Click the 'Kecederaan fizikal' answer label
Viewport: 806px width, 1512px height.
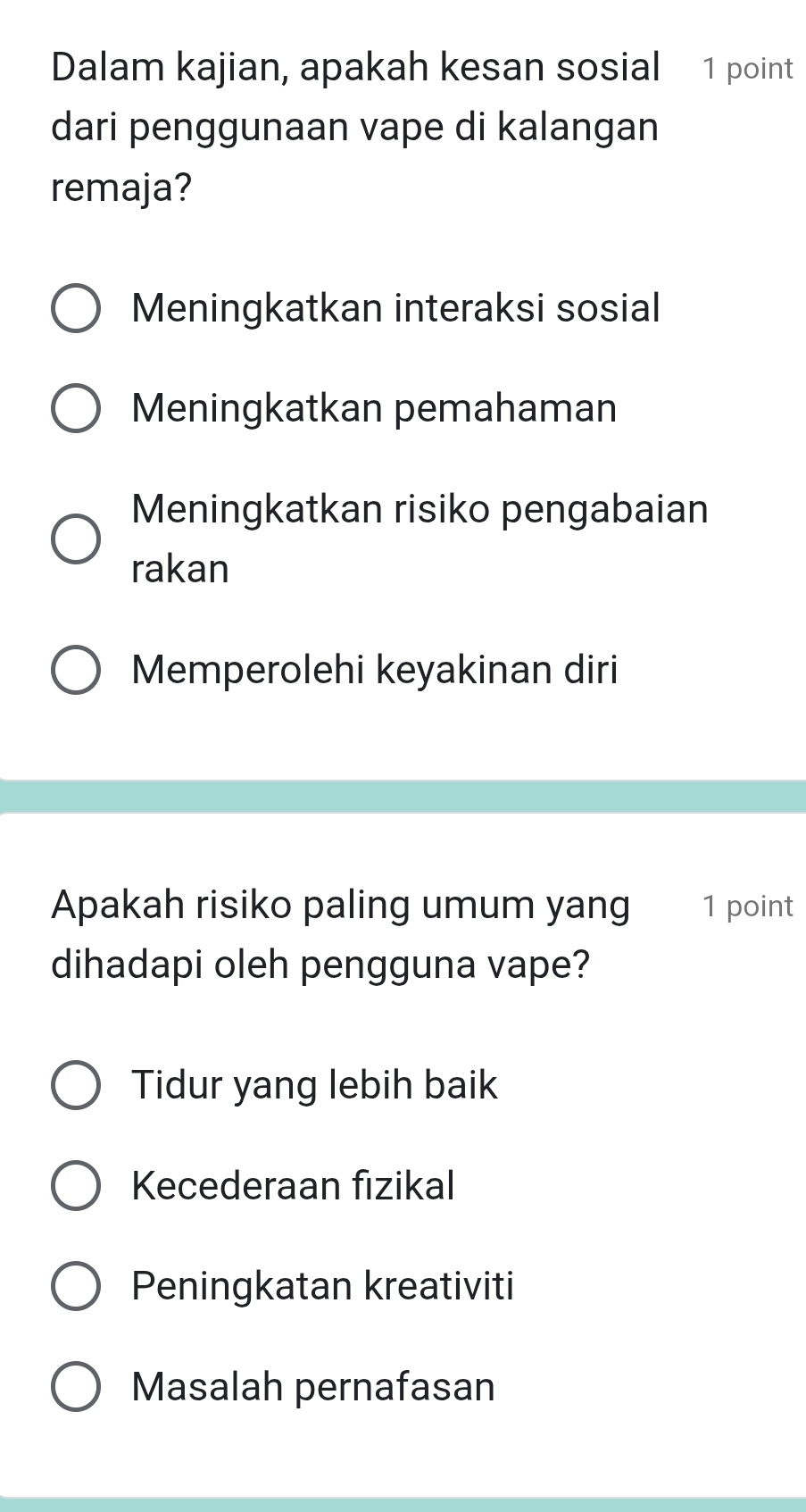(x=293, y=1186)
